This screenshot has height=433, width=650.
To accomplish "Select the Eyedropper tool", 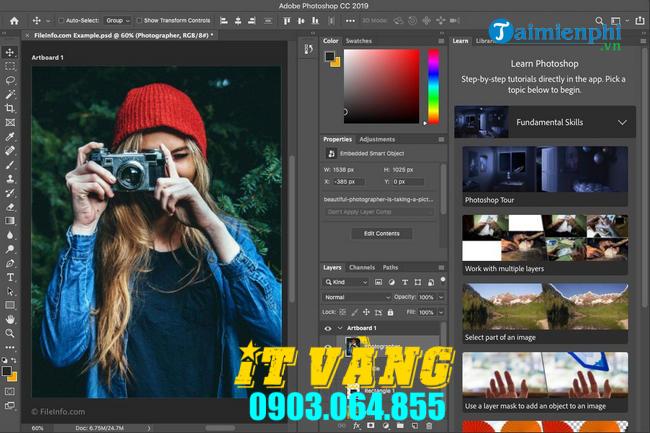I will [10, 137].
